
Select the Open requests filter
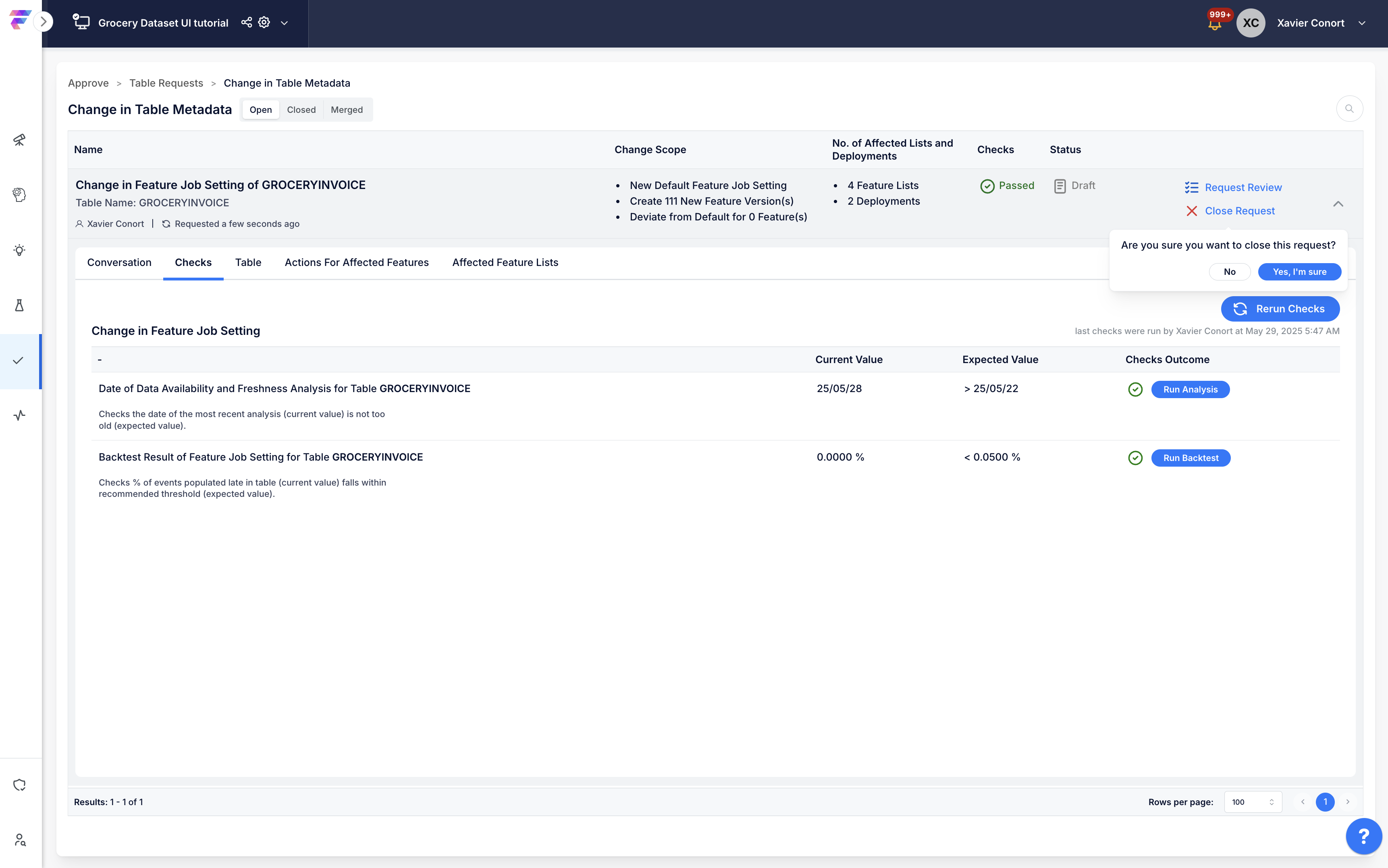click(x=261, y=110)
